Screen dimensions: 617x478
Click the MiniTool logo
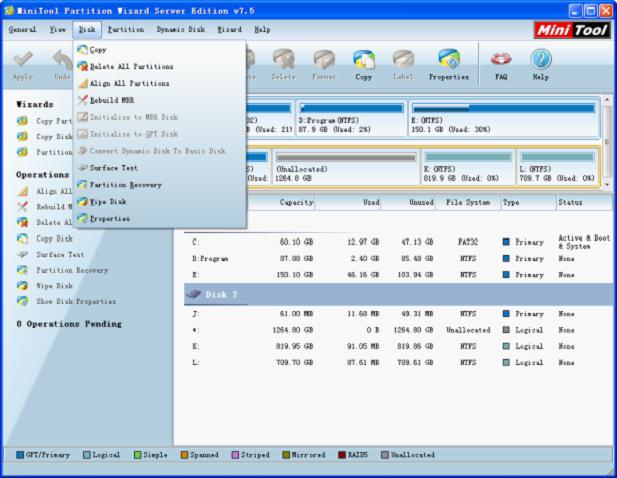572,30
